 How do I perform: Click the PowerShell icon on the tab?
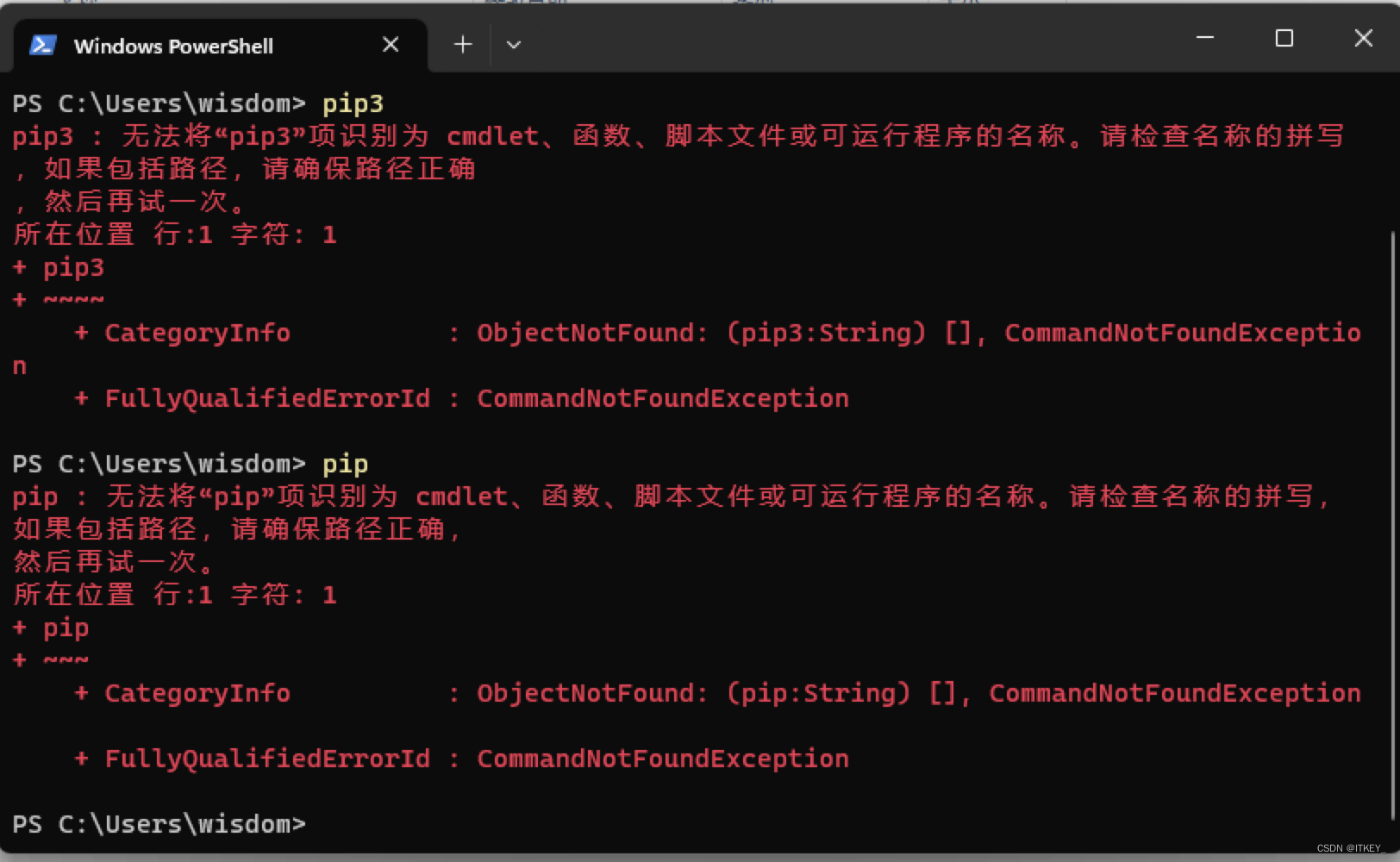click(42, 45)
